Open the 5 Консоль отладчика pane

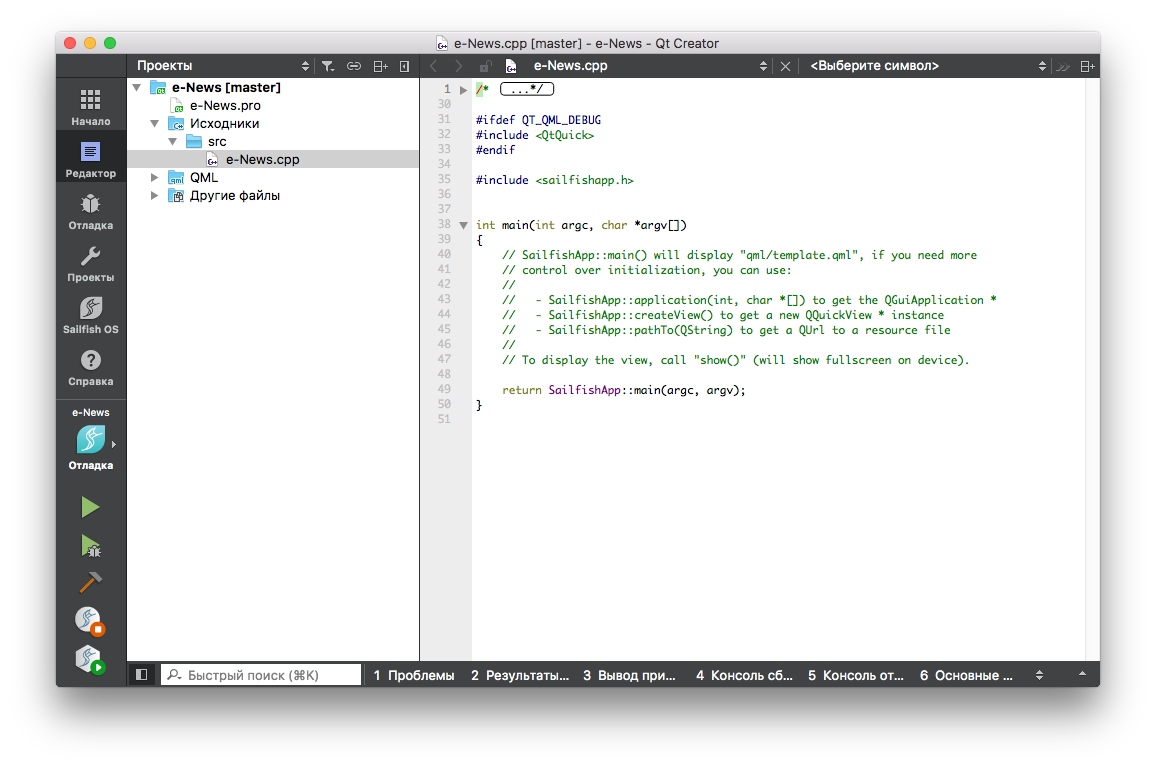(855, 675)
